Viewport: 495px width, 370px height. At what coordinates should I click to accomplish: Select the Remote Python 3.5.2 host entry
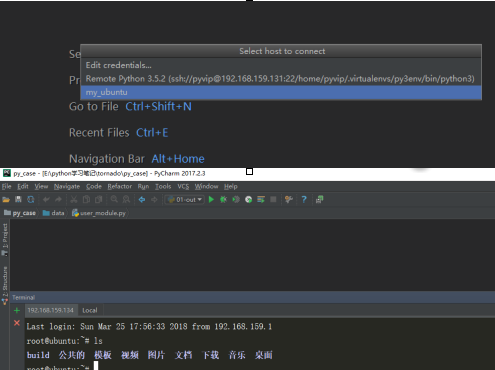281,79
